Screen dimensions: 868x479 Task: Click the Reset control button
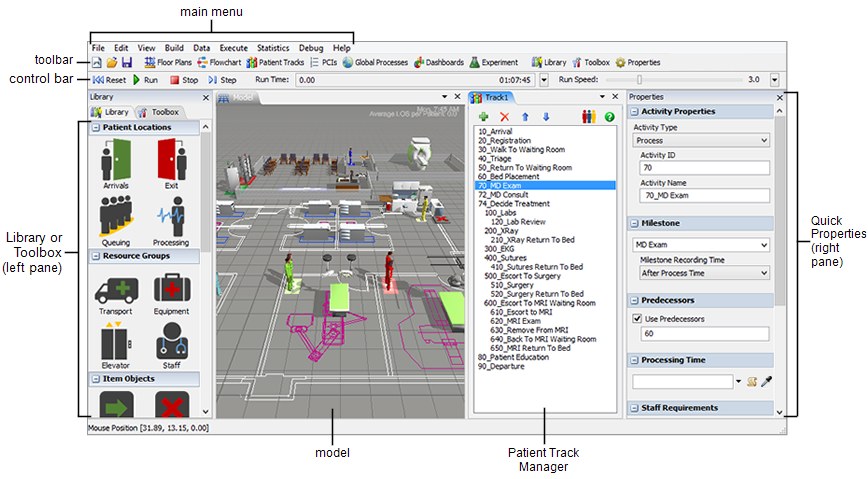tap(110, 80)
